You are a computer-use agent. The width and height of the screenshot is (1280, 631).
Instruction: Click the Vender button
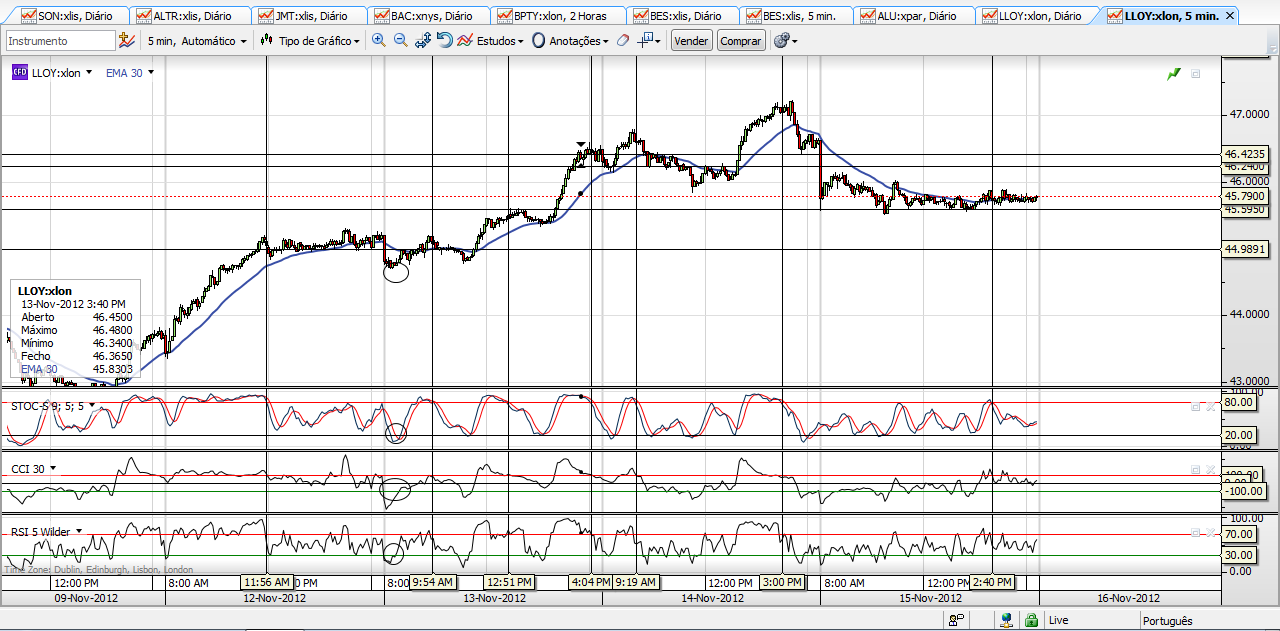[692, 41]
